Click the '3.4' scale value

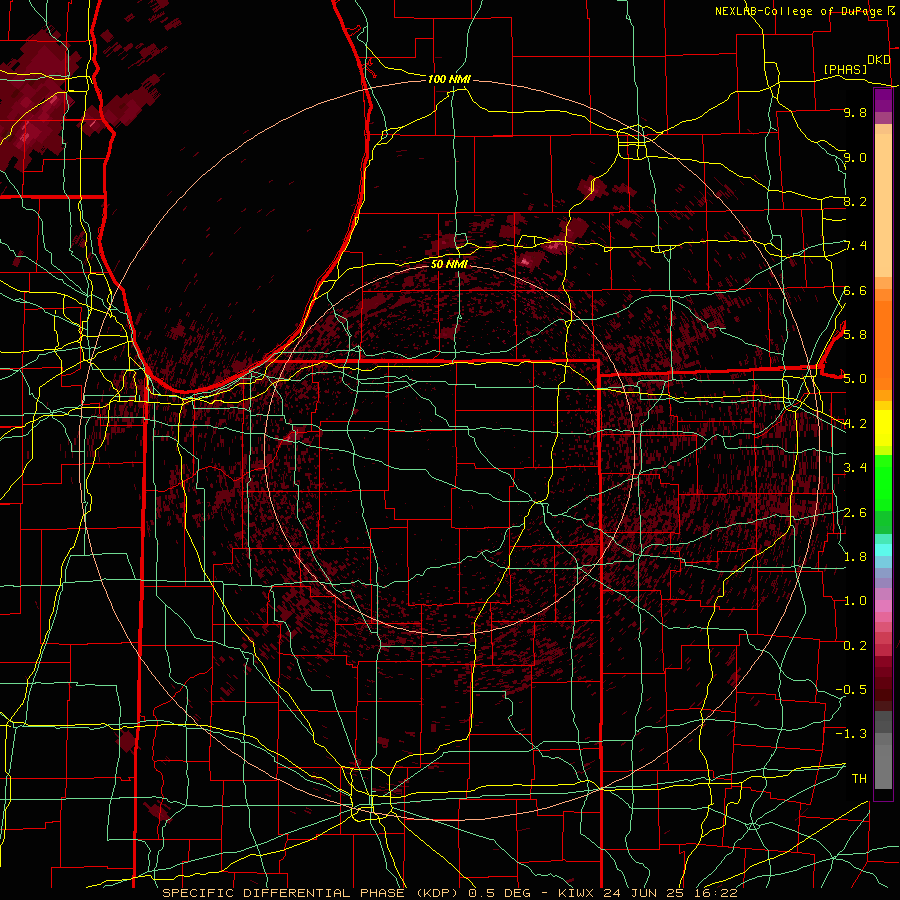(x=855, y=468)
